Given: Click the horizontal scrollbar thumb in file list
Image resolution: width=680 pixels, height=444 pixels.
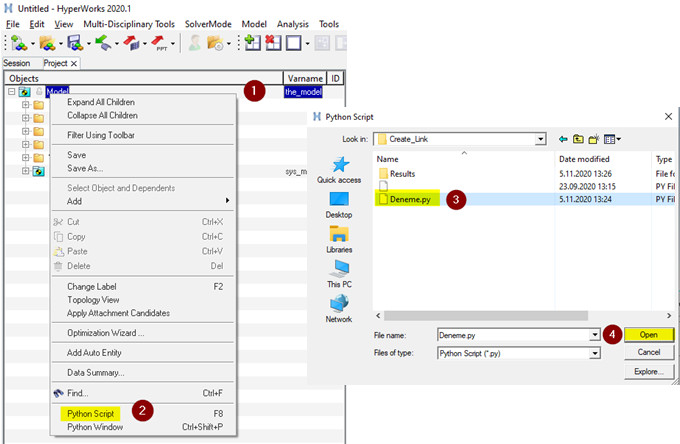Looking at the screenshot, I should pyautogui.click(x=486, y=316).
